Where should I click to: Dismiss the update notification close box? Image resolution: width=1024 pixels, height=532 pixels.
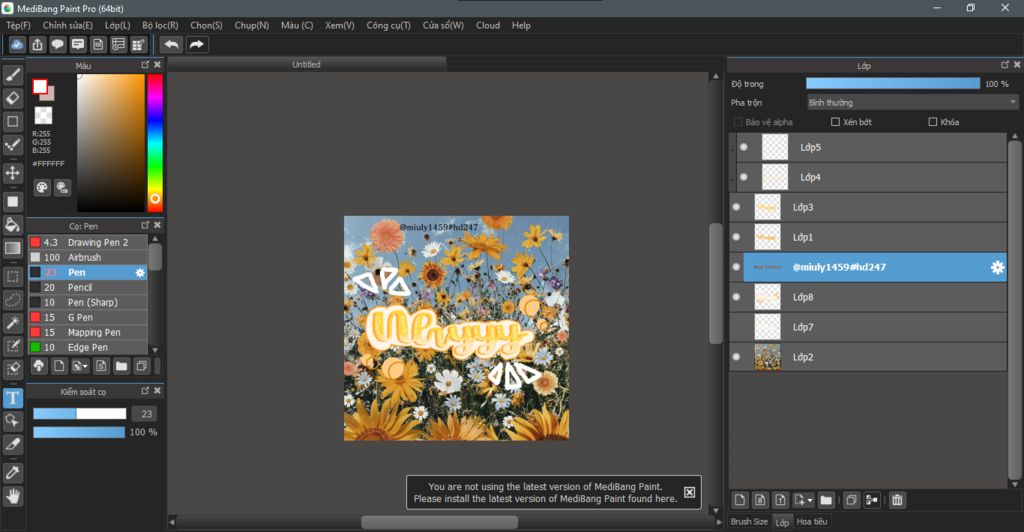coord(690,492)
